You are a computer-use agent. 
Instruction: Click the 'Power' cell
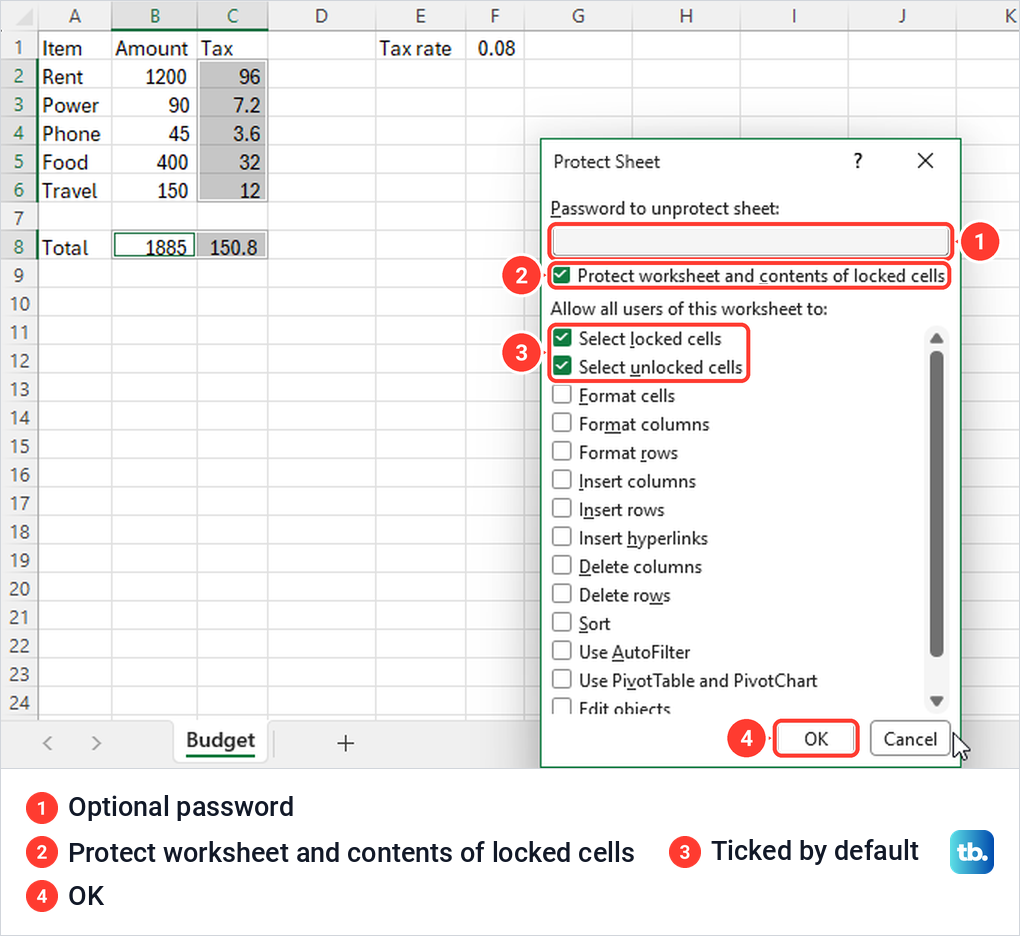[x=75, y=105]
